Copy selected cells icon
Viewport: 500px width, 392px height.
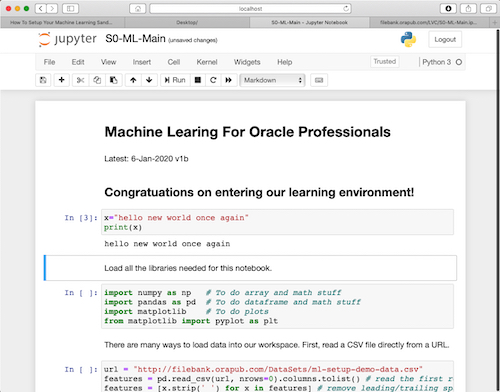[x=97, y=80]
